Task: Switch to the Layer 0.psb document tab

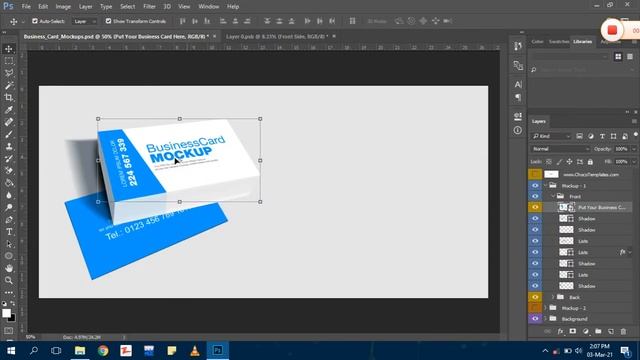Action: 277,36
